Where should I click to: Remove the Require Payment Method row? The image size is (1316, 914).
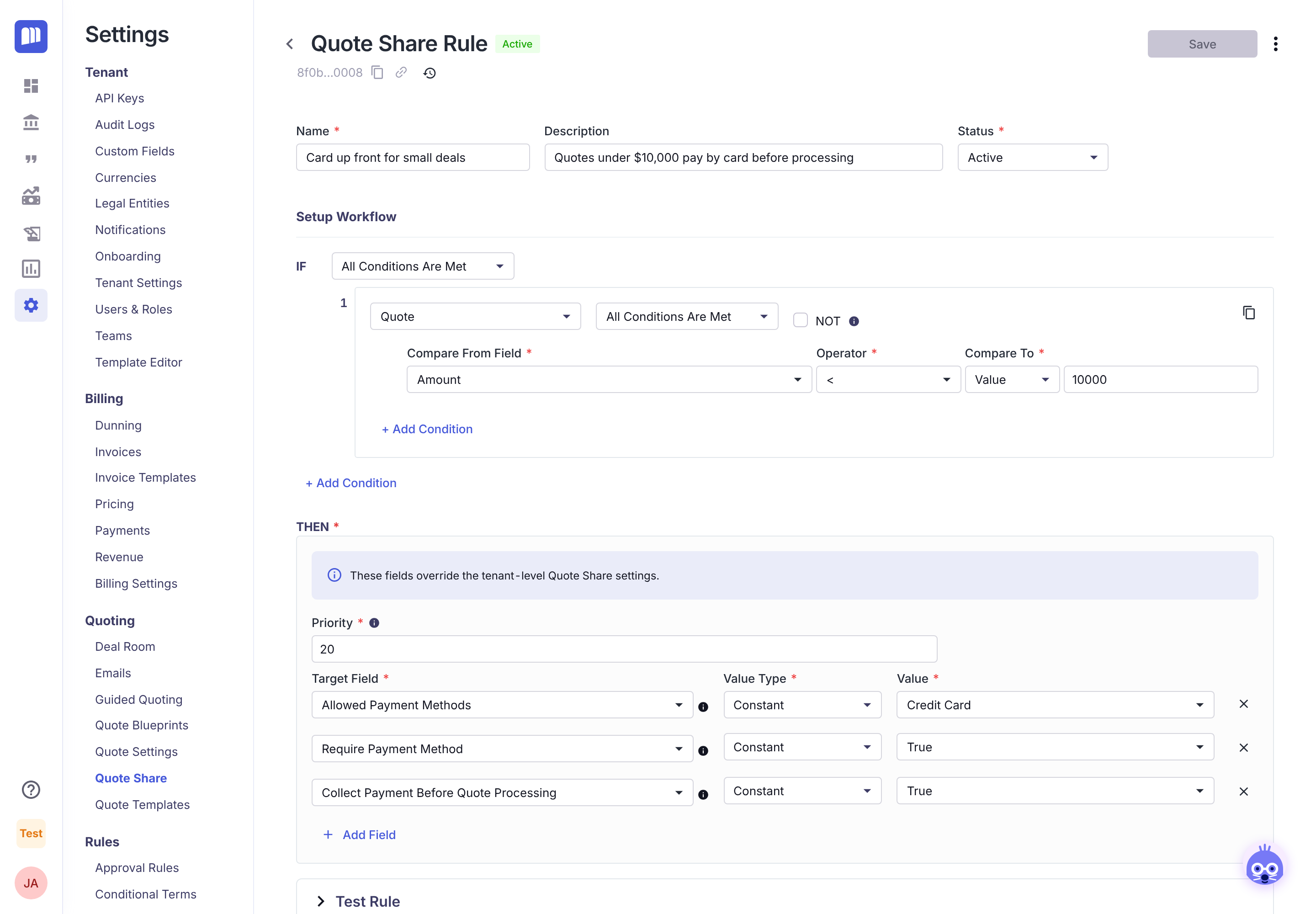pos(1244,748)
